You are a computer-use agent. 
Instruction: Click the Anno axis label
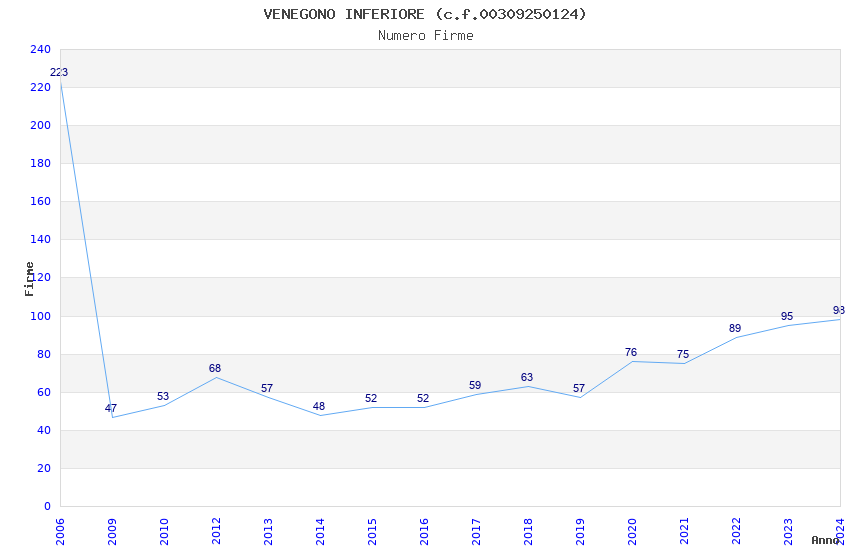click(825, 540)
